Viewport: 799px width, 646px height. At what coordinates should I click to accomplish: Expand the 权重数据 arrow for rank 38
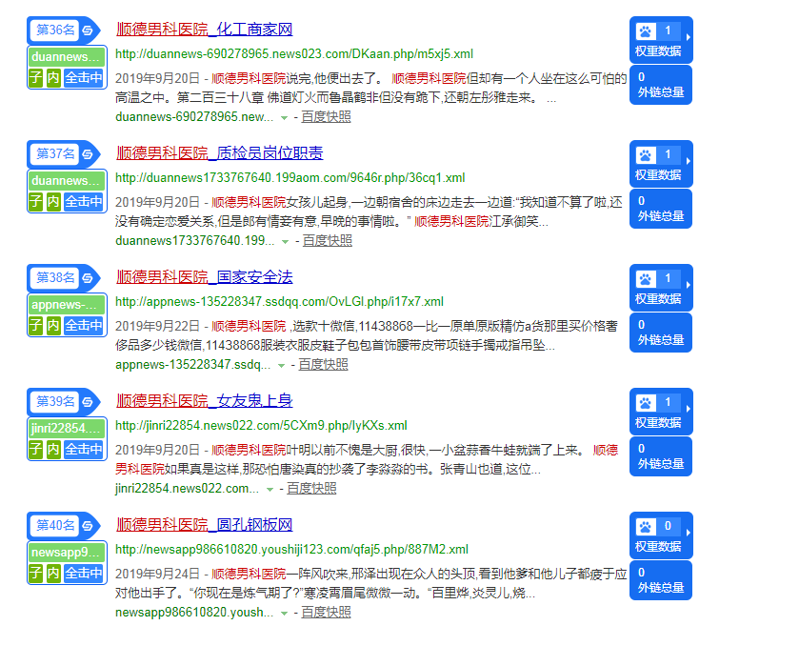tap(688, 285)
